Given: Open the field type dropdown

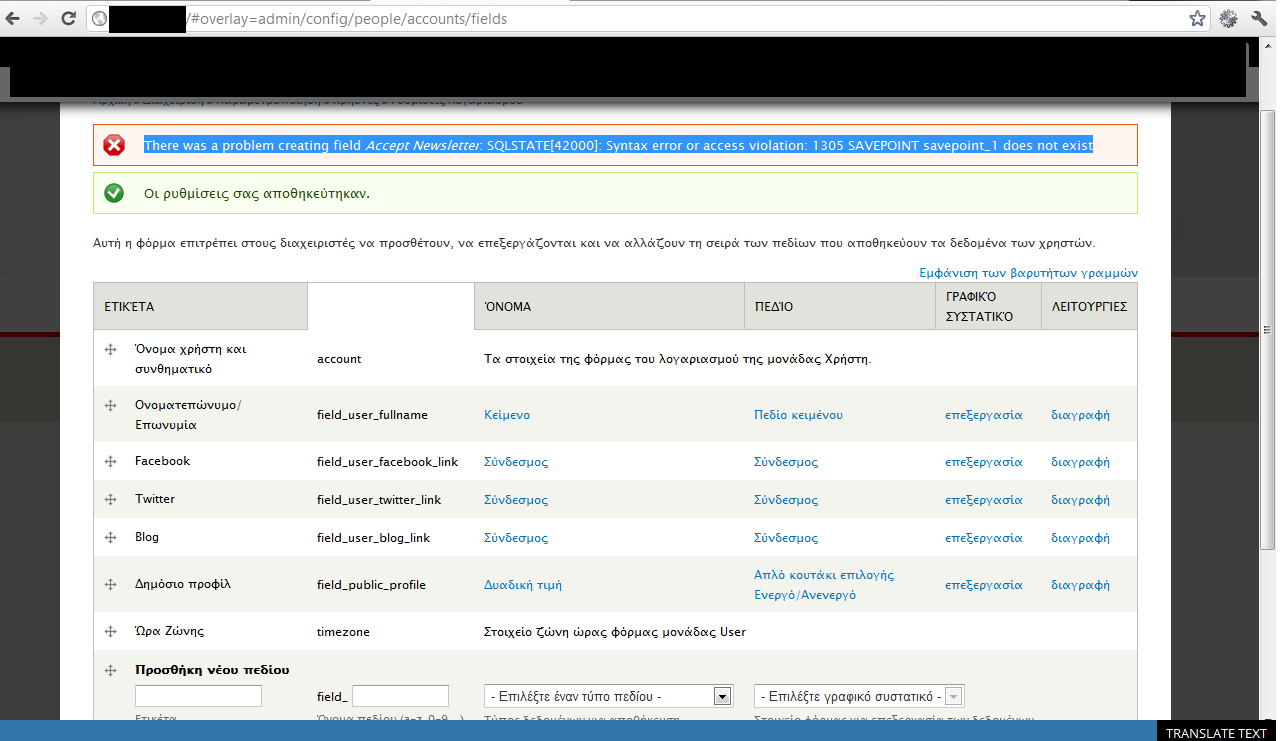Looking at the screenshot, I should (x=608, y=696).
